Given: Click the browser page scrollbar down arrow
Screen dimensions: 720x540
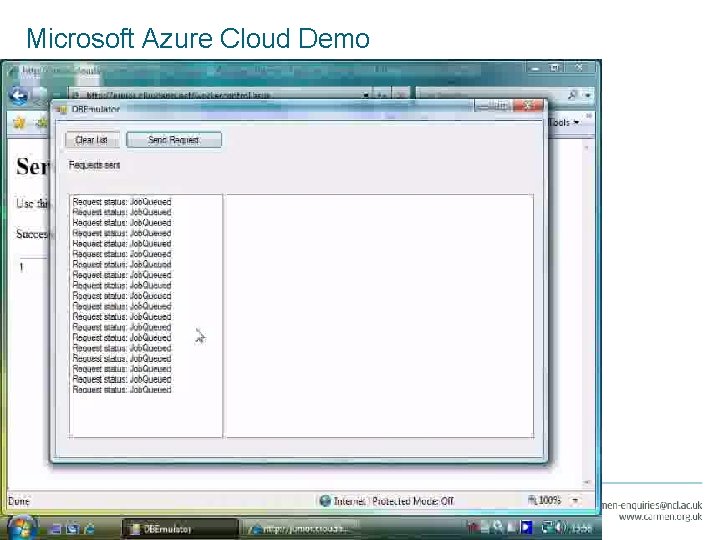Looking at the screenshot, I should pos(586,483).
